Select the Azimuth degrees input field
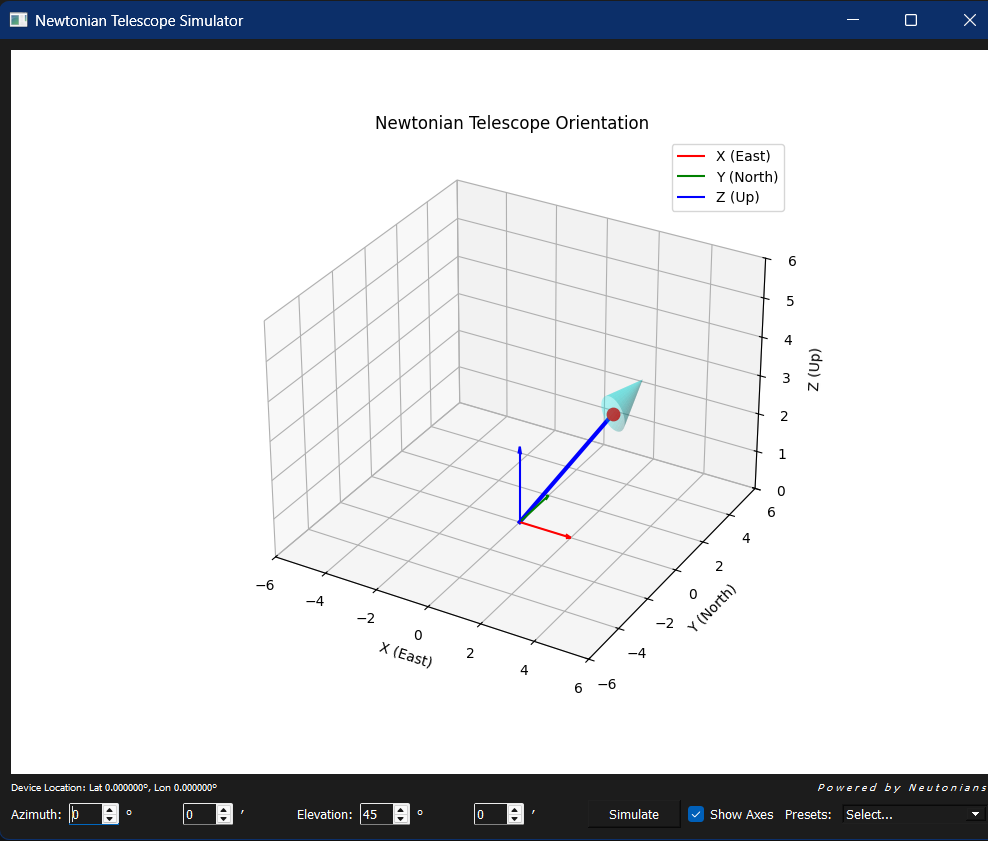The image size is (988, 841). [x=85, y=814]
